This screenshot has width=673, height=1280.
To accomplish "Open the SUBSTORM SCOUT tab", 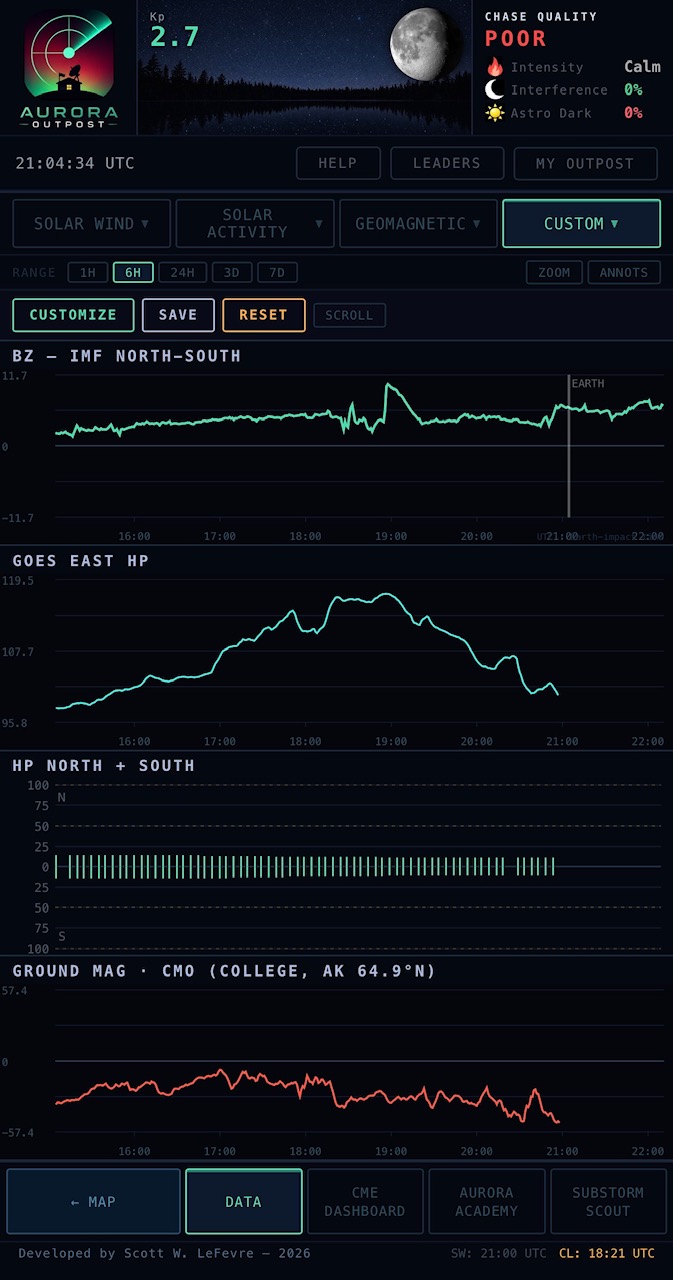I will (x=608, y=1201).
